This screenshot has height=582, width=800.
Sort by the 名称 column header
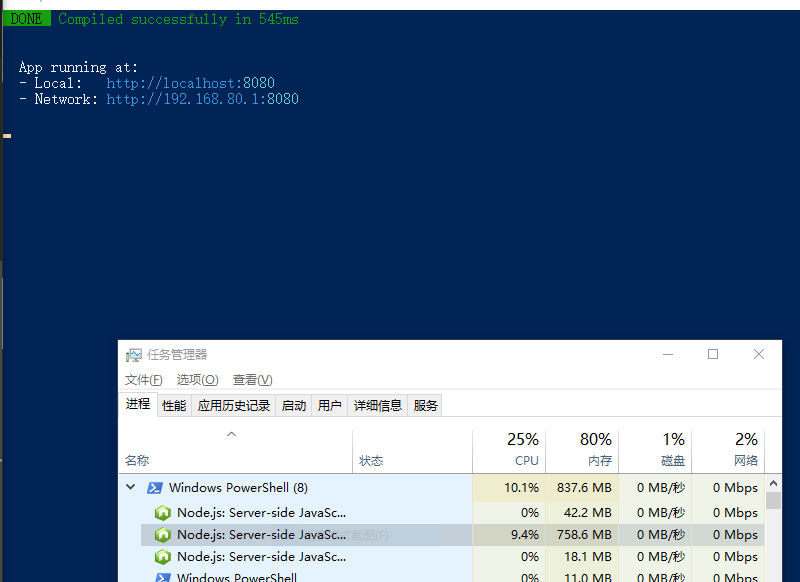pos(235,451)
